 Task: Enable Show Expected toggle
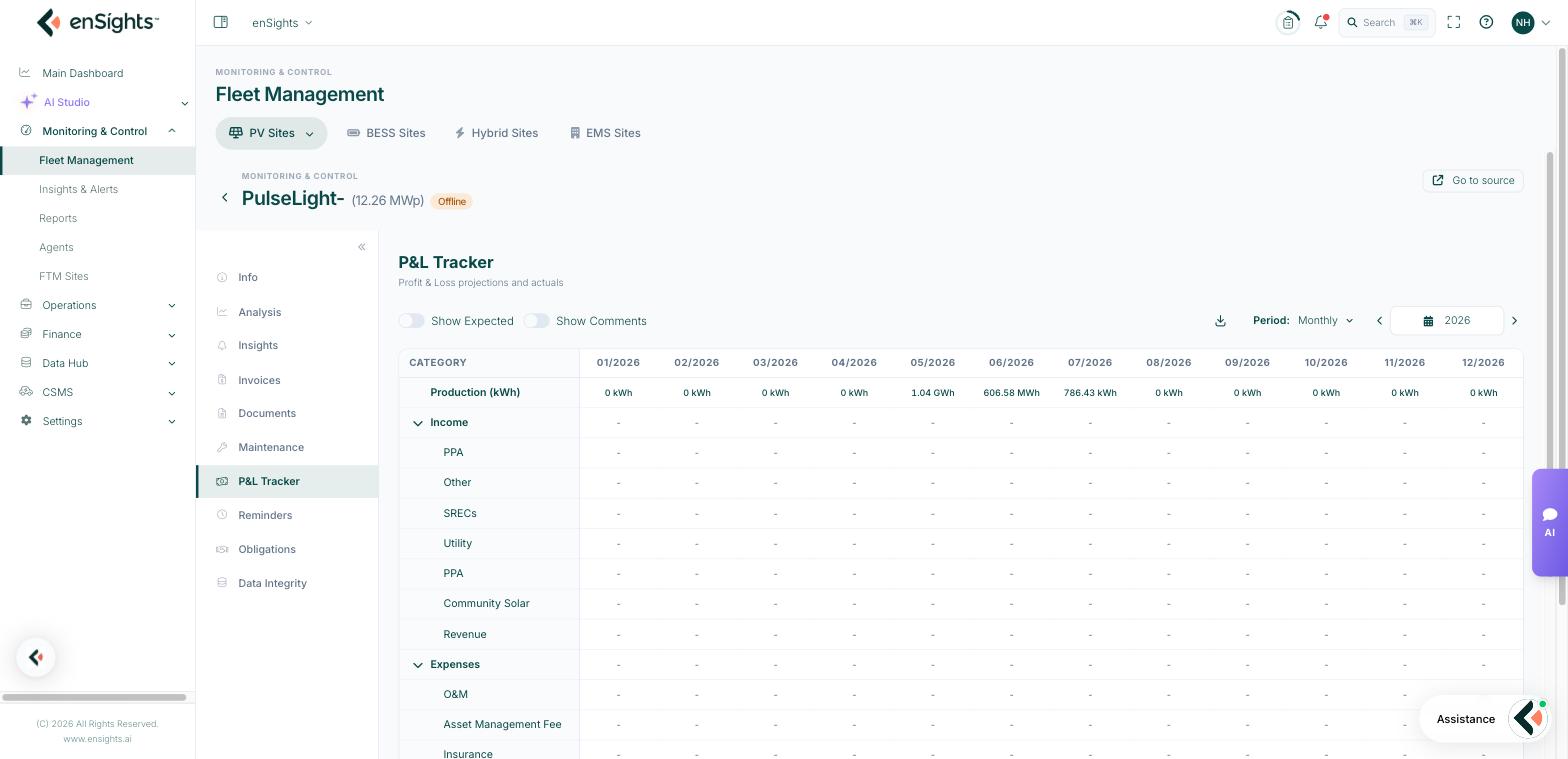[411, 321]
